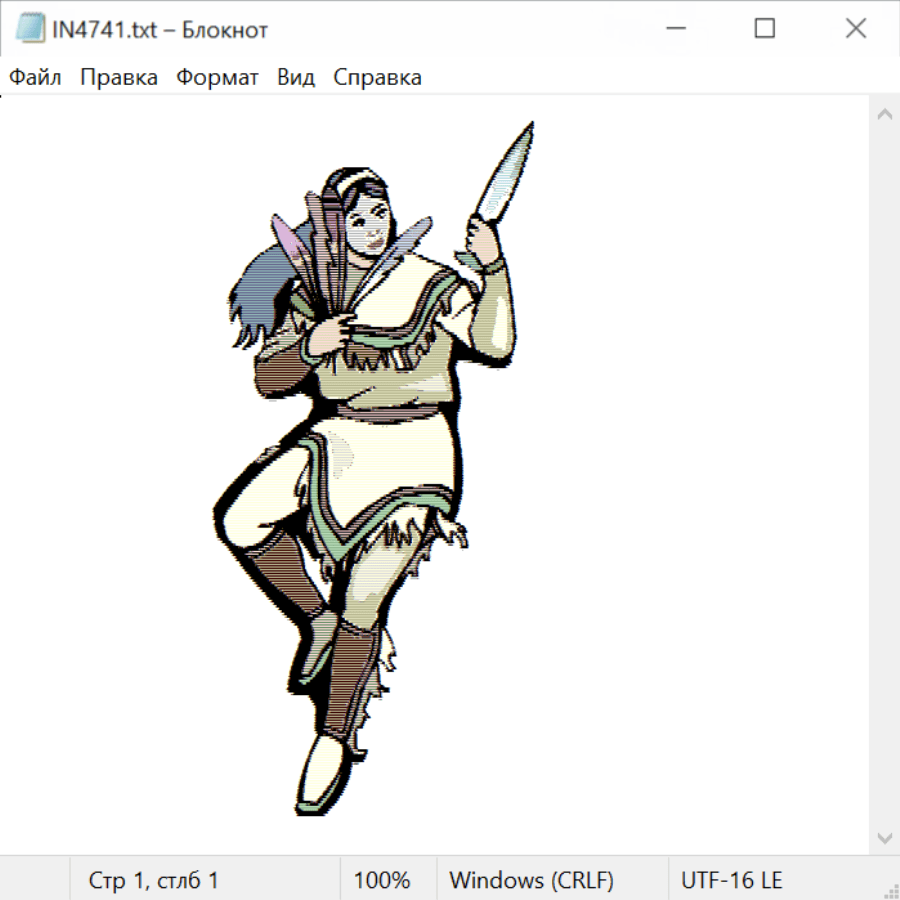This screenshot has width=900, height=900.
Task: Click the Windows (CRLF) status field
Action: pos(531,880)
